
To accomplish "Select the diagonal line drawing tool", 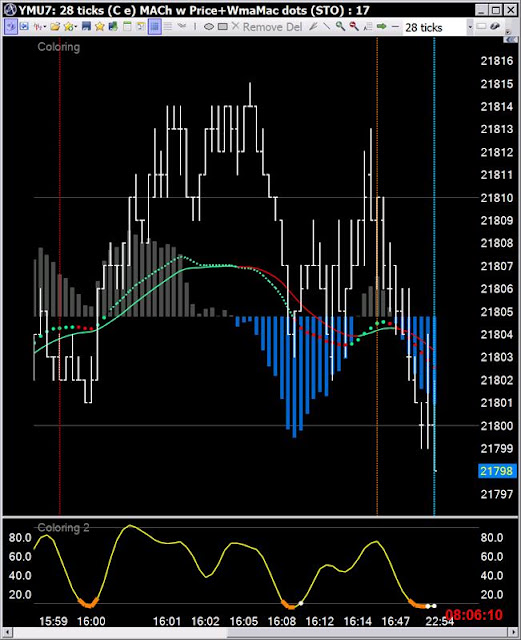I will pyautogui.click(x=327, y=27).
